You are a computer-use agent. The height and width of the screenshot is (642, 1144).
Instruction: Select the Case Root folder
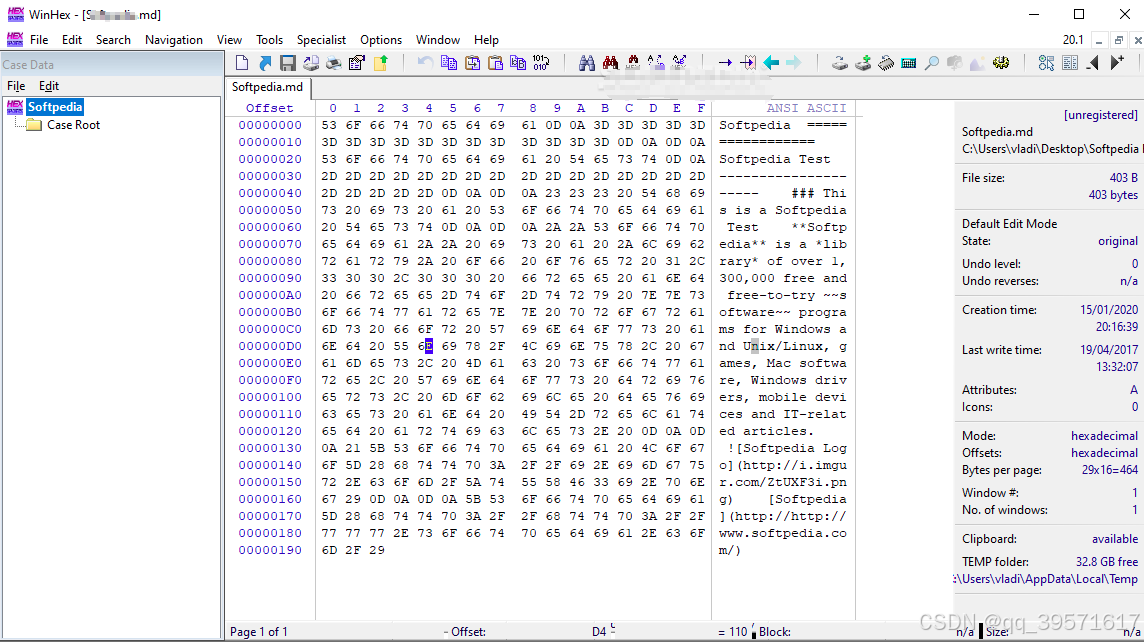coord(73,125)
